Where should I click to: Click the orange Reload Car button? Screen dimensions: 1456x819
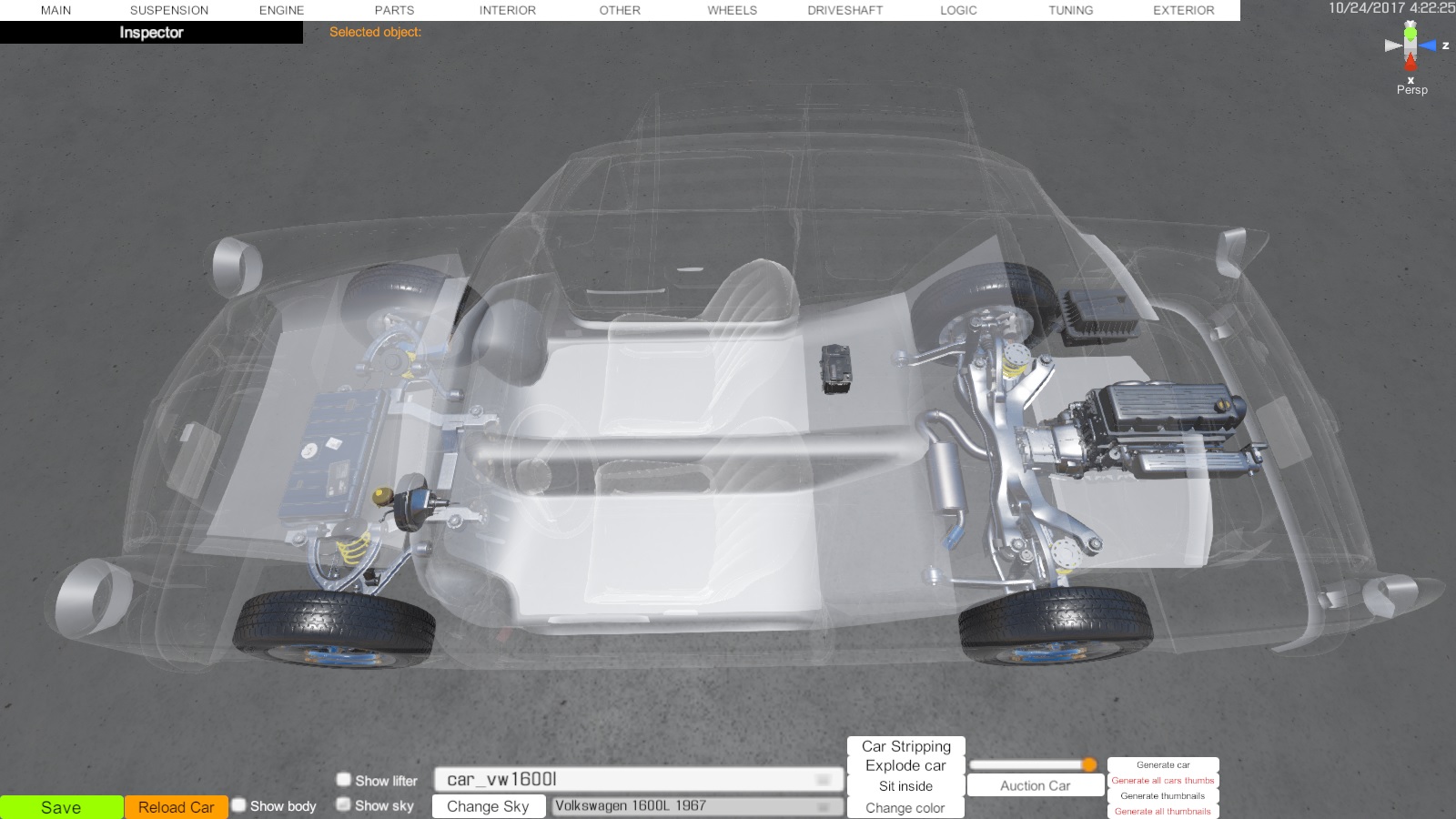pyautogui.click(x=177, y=807)
